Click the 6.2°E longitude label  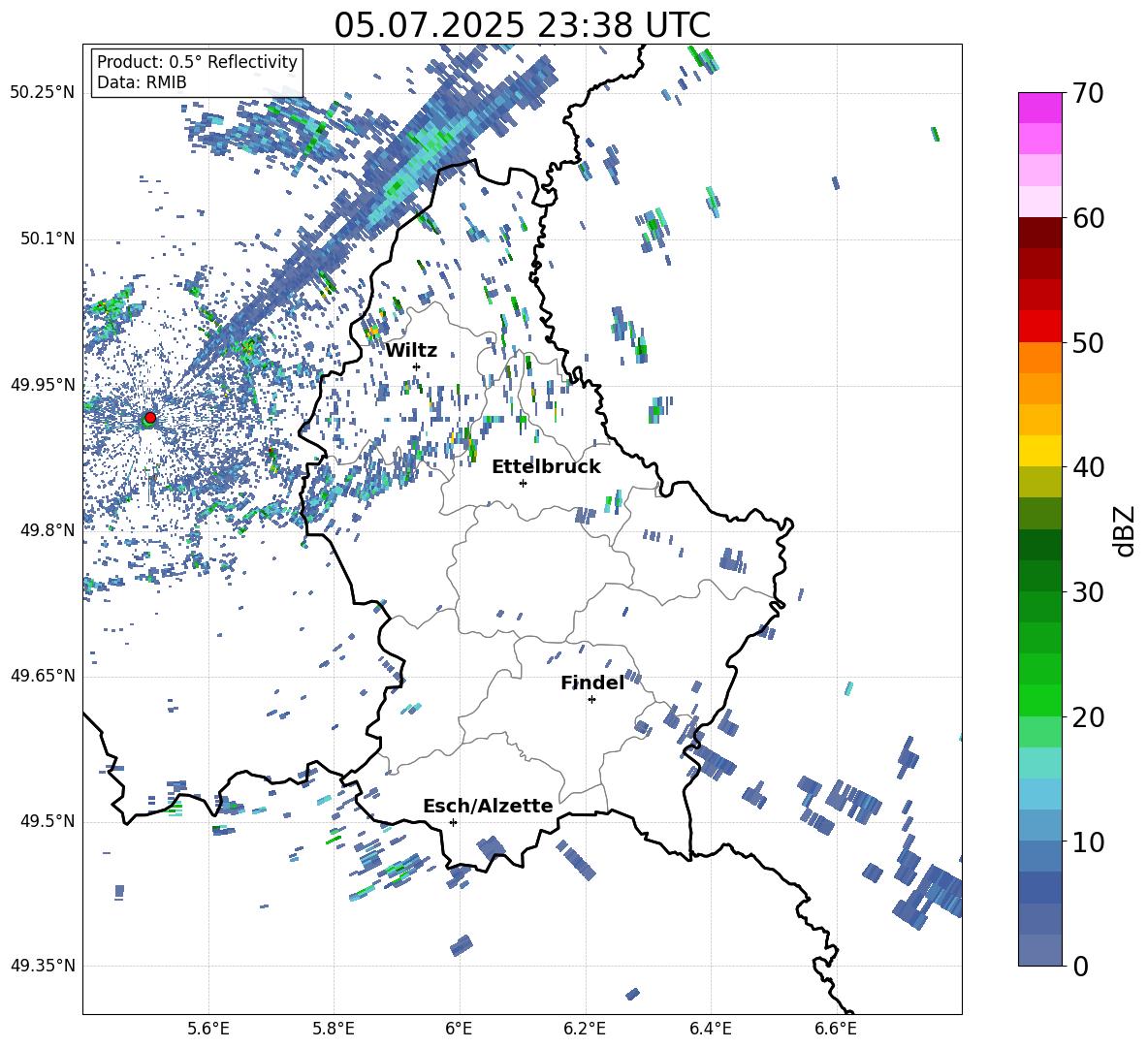[585, 1029]
